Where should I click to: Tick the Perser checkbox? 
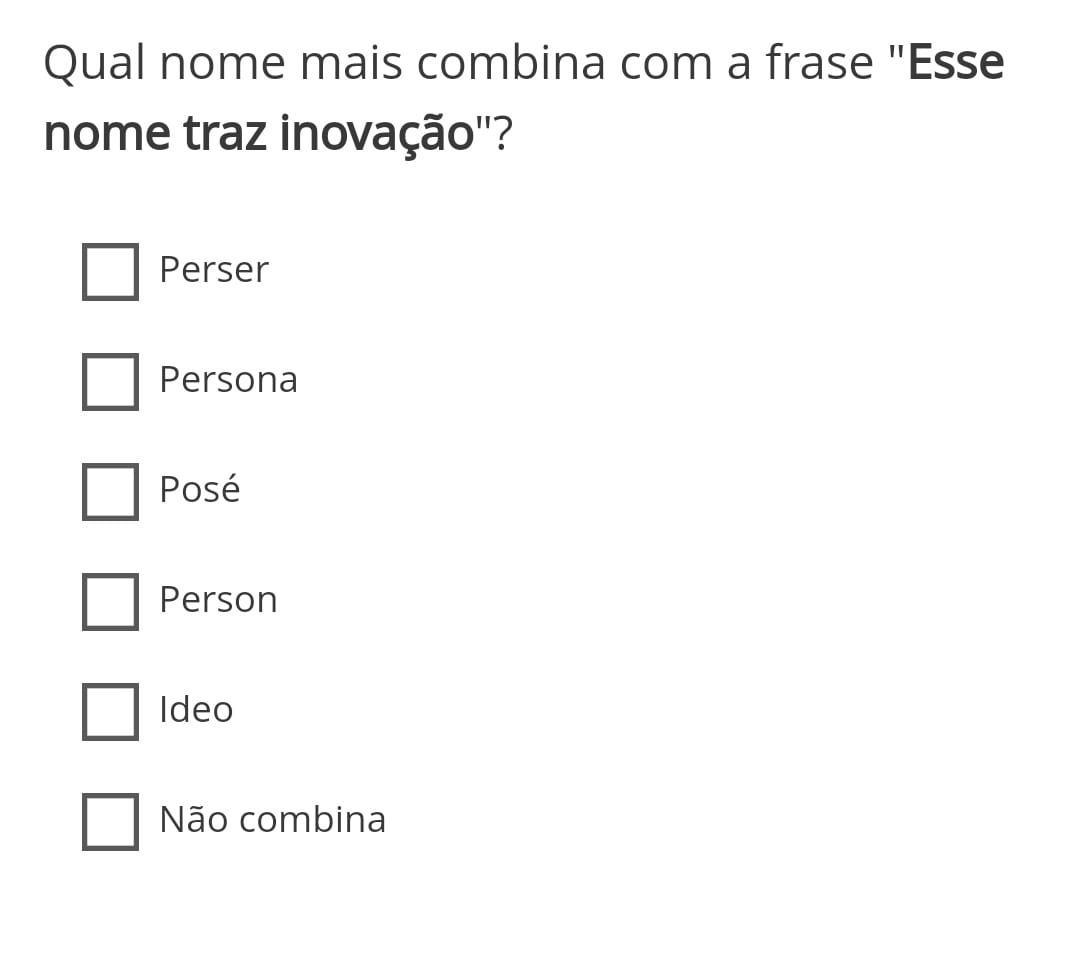click(x=110, y=272)
